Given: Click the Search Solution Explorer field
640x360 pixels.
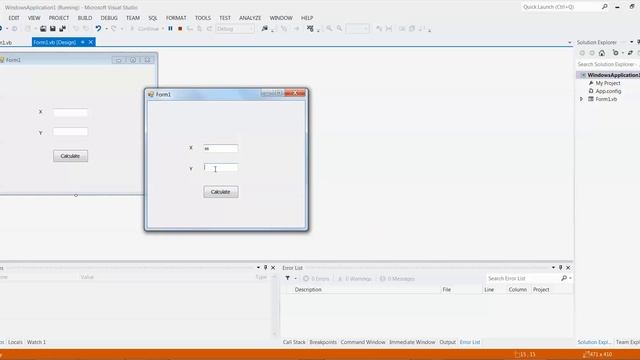Looking at the screenshot, I should tap(608, 64).
